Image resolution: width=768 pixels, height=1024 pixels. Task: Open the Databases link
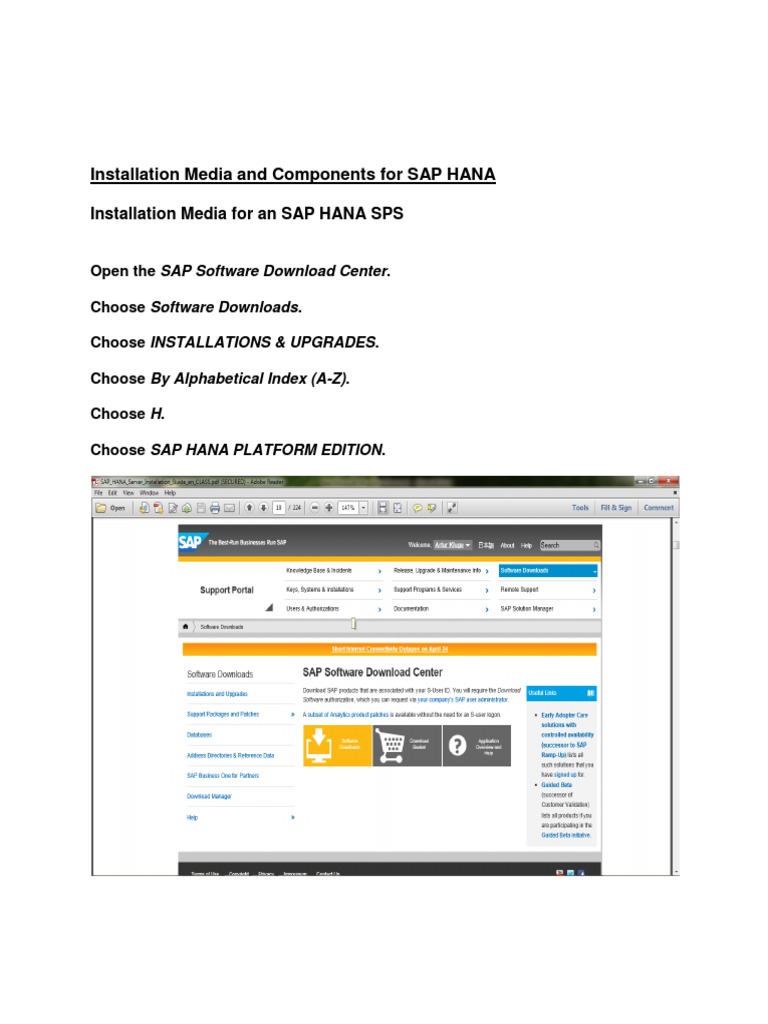199,735
